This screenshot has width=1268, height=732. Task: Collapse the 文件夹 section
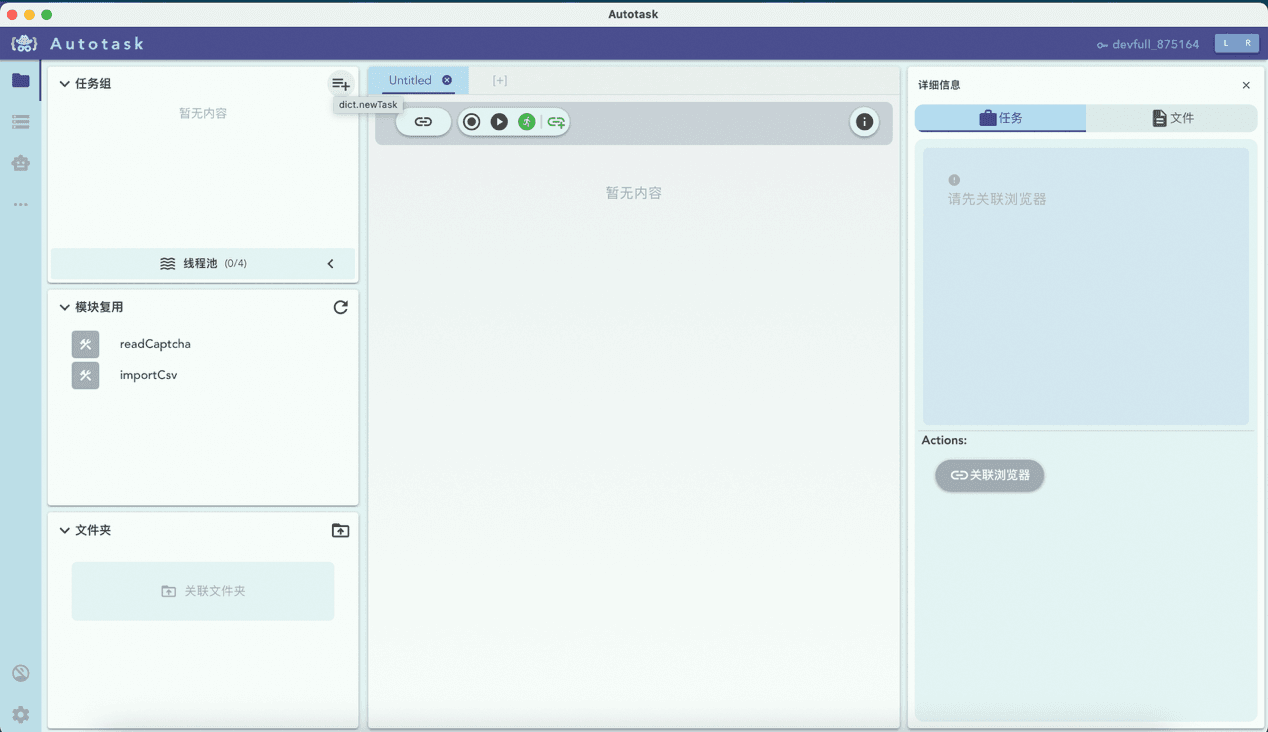65,530
